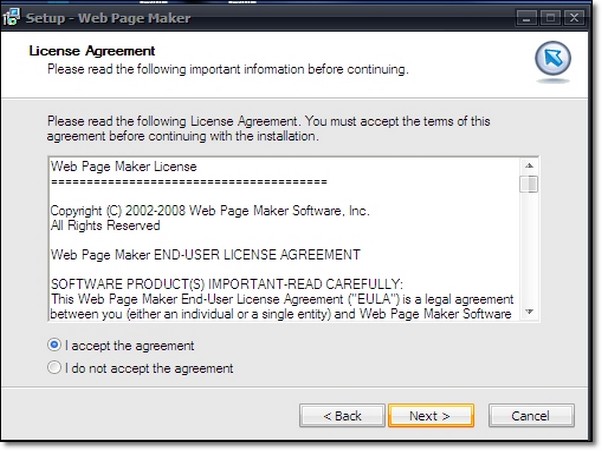Click the 'License Agreement' heading

92,51
